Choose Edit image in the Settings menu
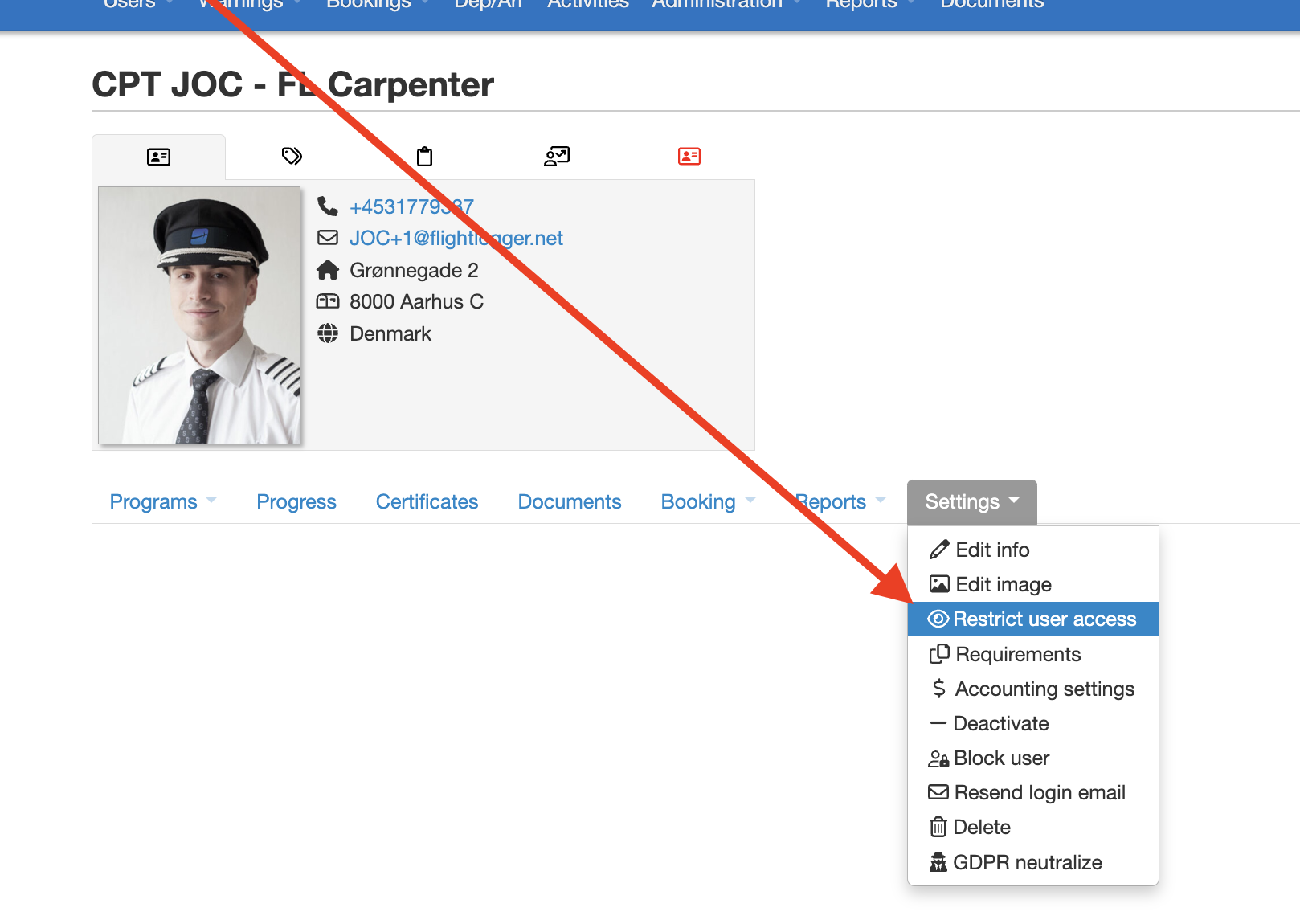This screenshot has height=924, width=1300. [x=1003, y=584]
